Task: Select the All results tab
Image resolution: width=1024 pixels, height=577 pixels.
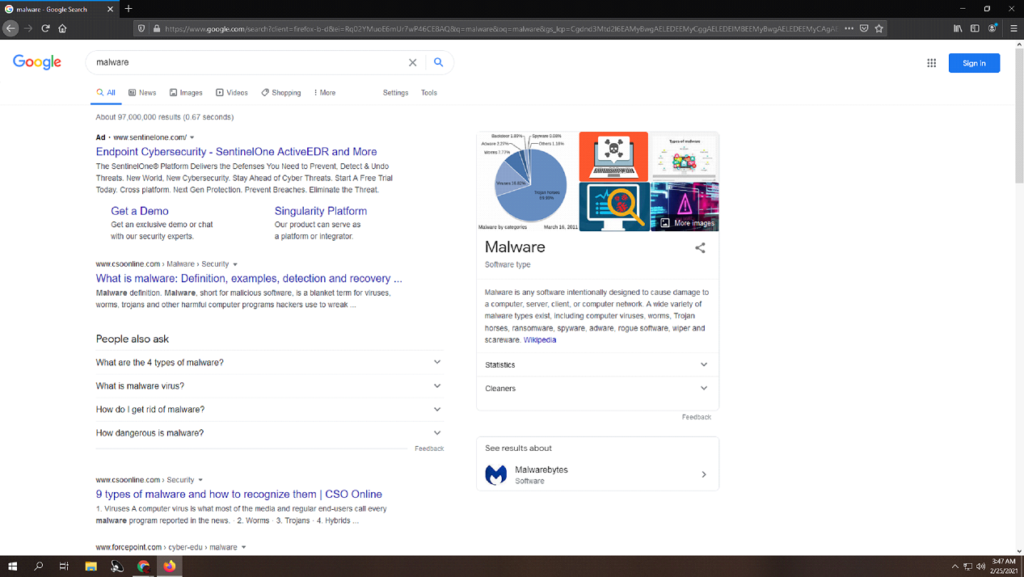Action: (x=106, y=93)
